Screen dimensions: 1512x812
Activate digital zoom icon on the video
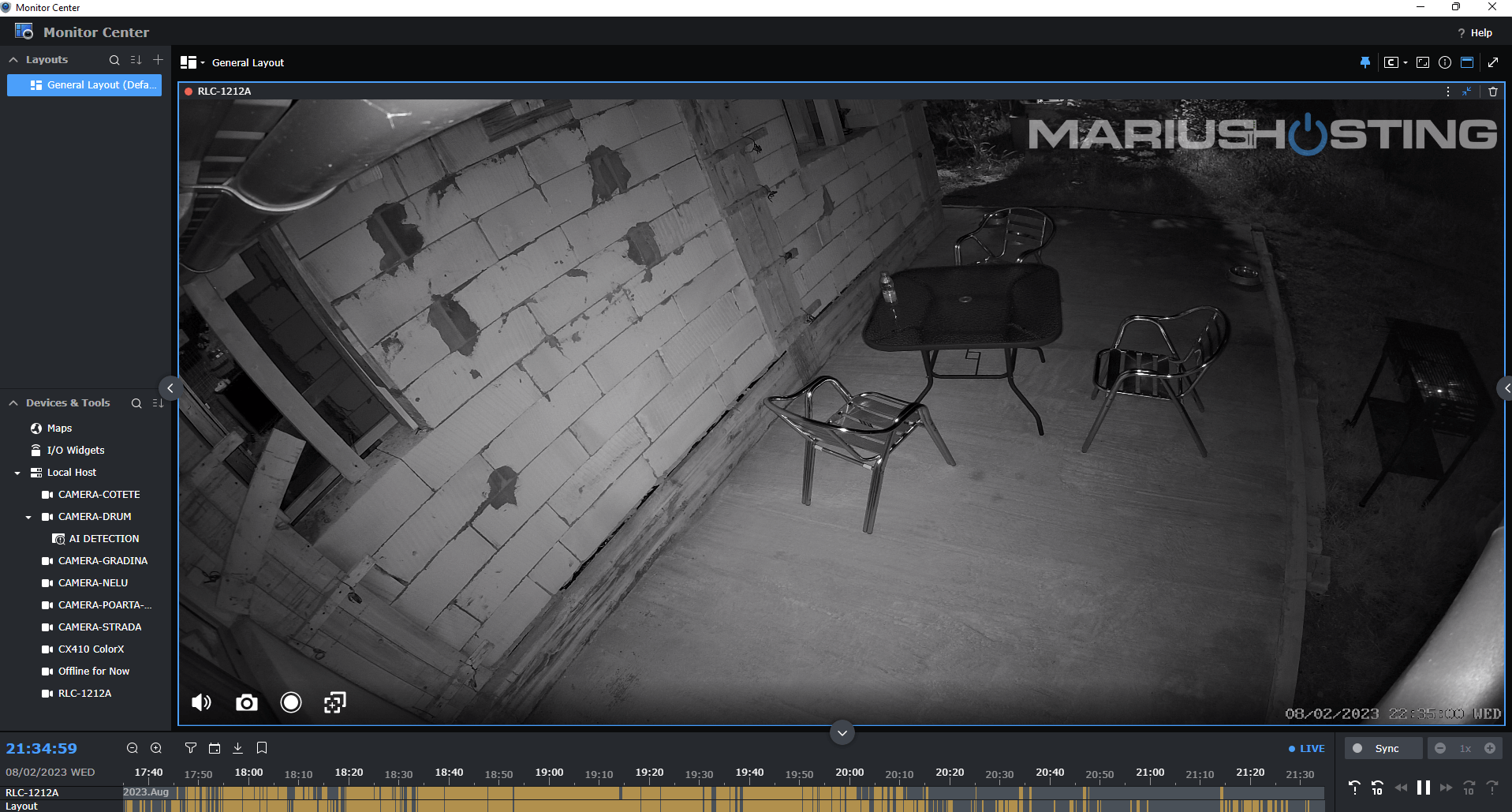[x=335, y=702]
